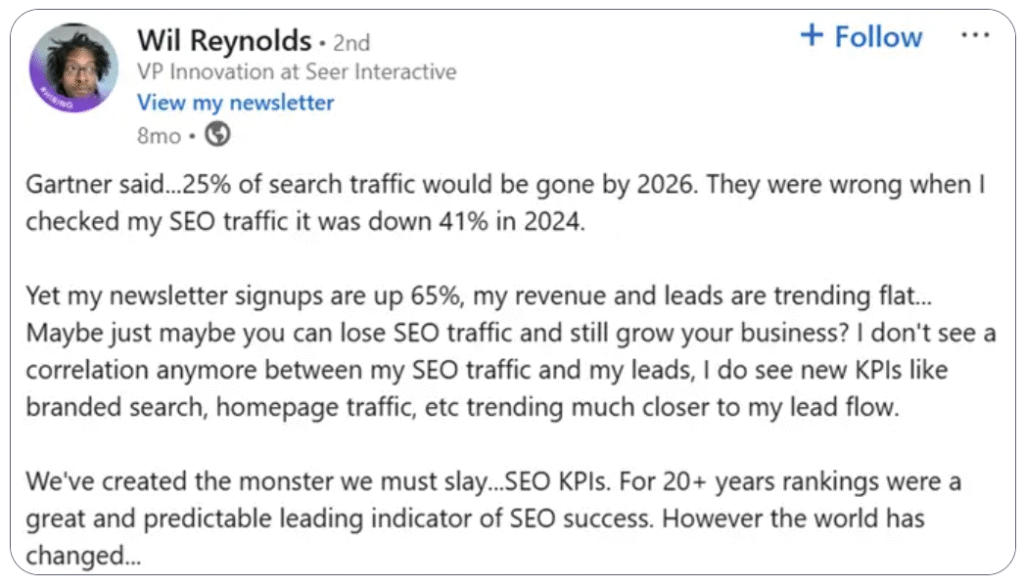
Task: Click the #HIRING banner on the avatar
Action: pos(56,97)
